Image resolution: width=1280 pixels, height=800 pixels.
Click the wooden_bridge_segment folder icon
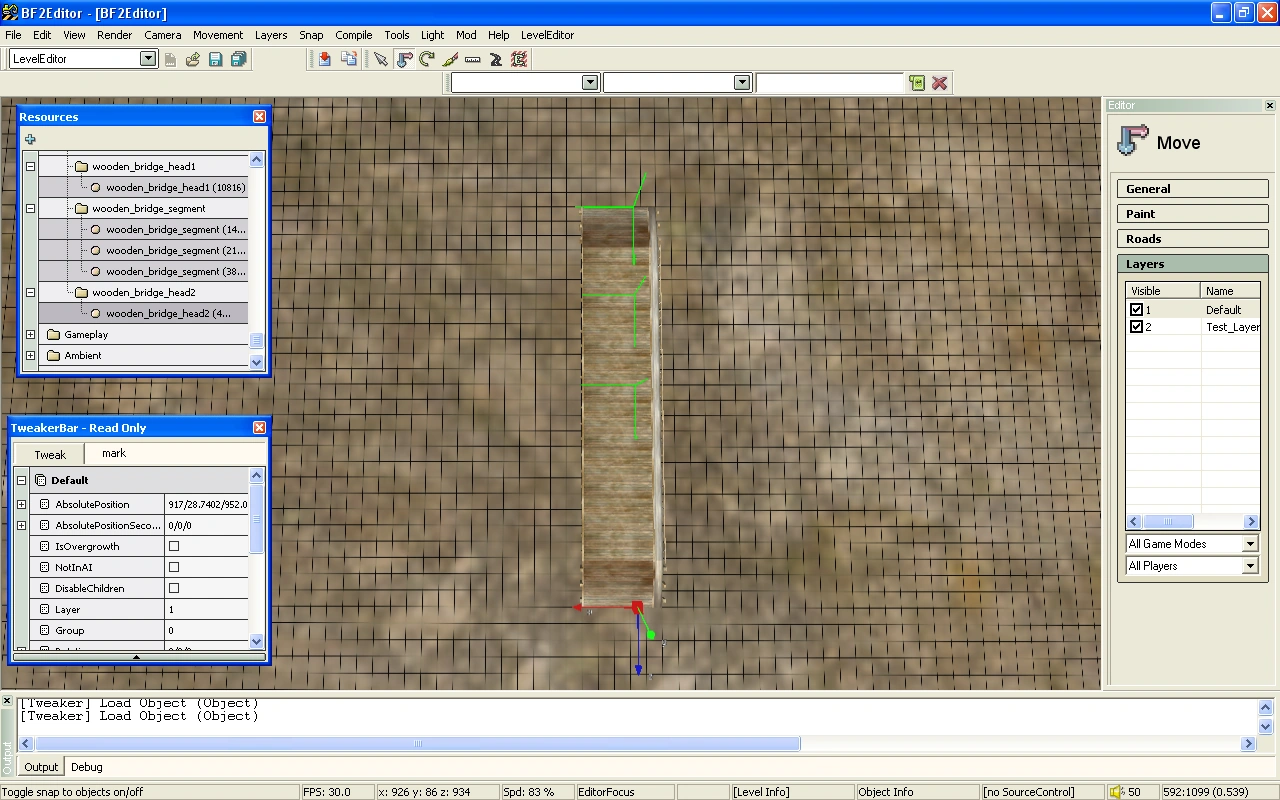click(82, 209)
